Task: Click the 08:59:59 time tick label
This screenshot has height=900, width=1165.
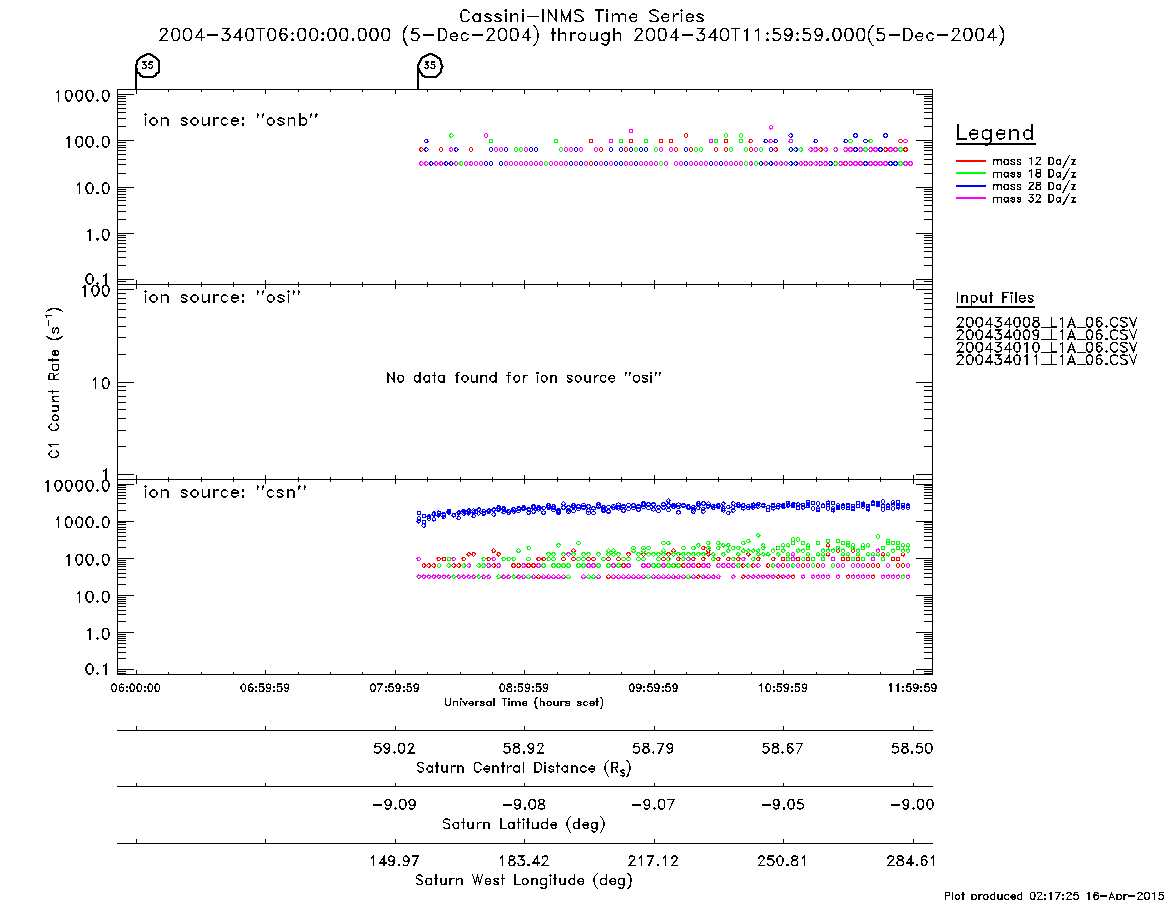Action: coord(524,688)
